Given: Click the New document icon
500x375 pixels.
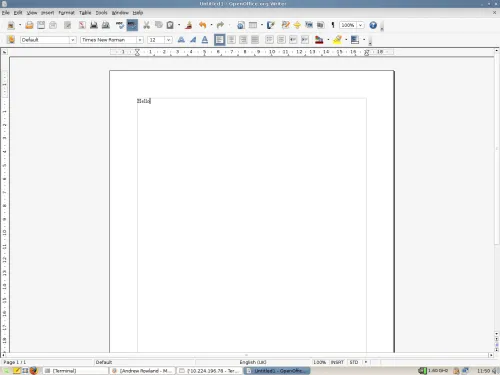Looking at the screenshot, I should tap(11, 25).
